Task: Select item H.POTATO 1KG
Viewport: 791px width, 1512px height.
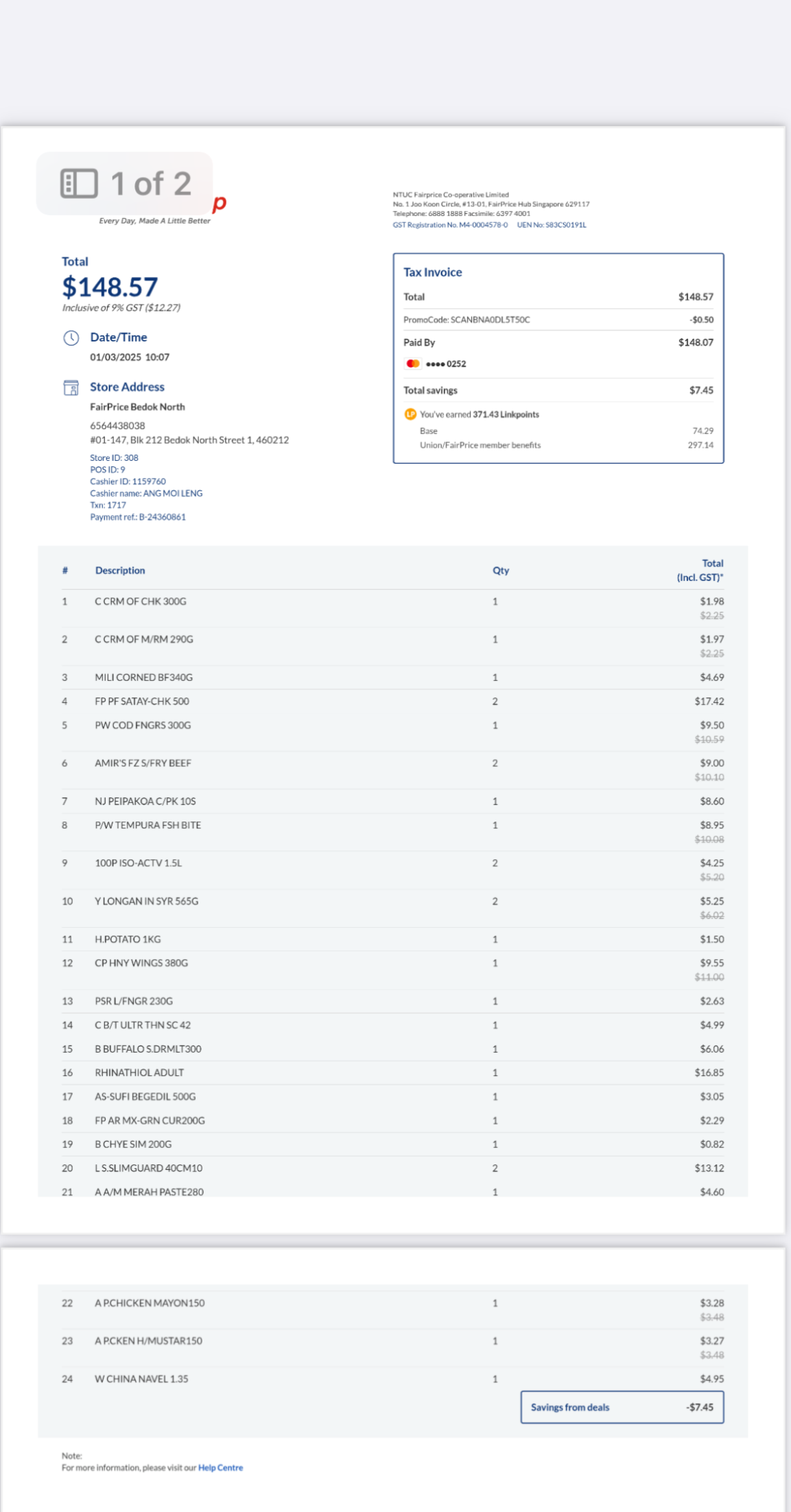Action: pos(128,939)
